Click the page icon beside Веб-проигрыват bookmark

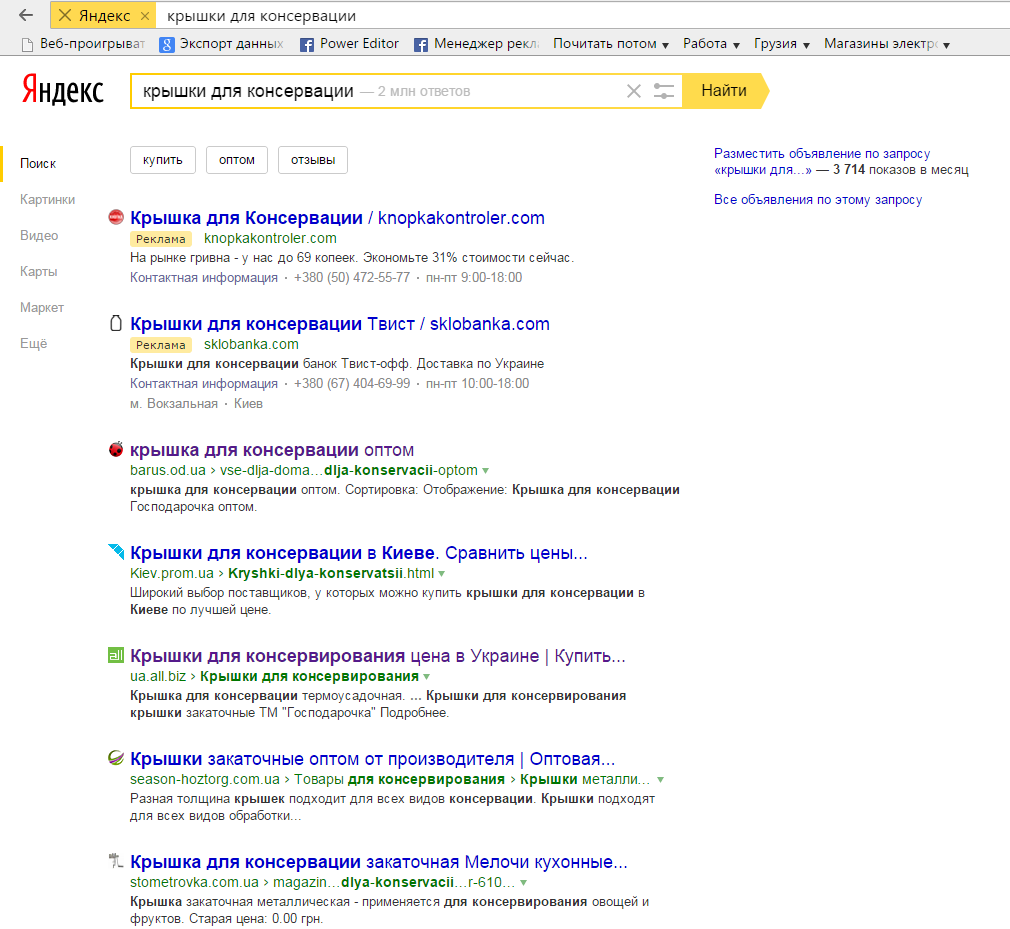point(27,44)
